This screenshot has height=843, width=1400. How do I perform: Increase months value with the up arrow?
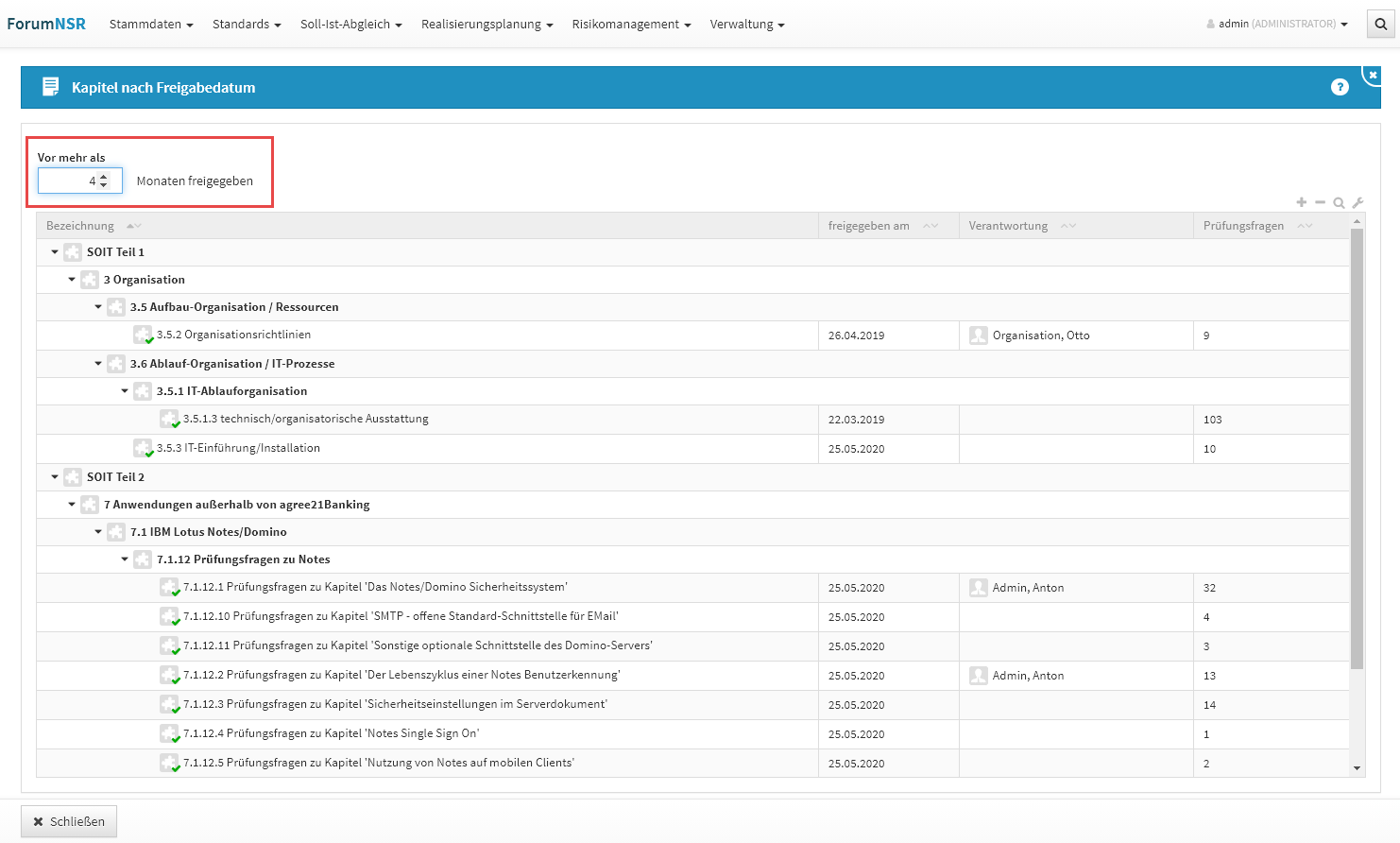(x=104, y=176)
